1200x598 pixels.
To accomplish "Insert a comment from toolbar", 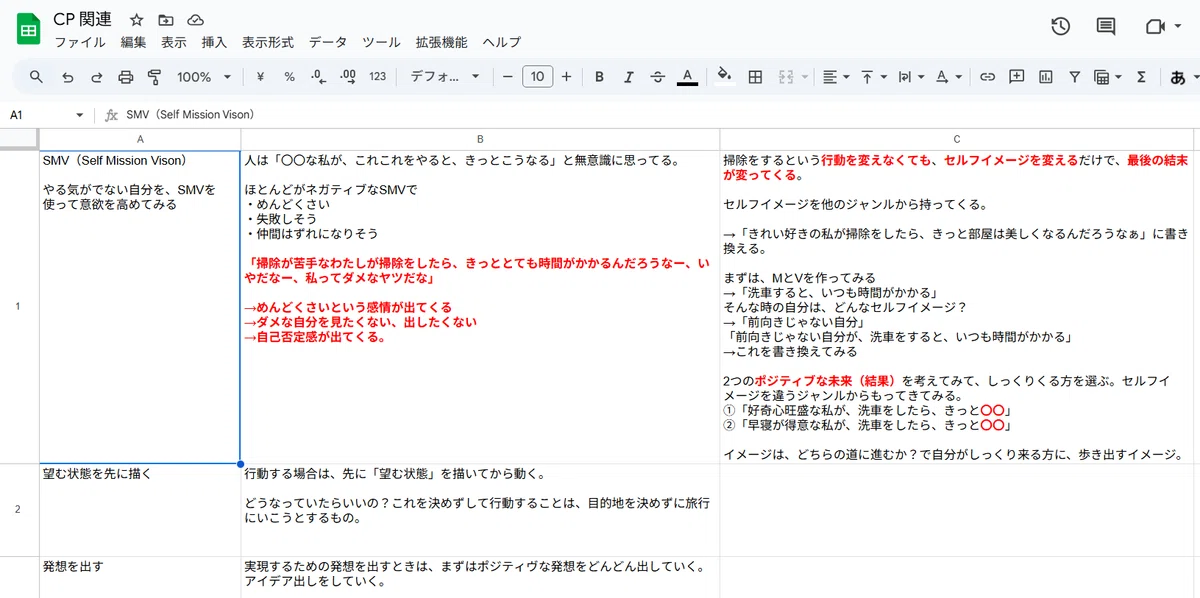I will click(1016, 77).
